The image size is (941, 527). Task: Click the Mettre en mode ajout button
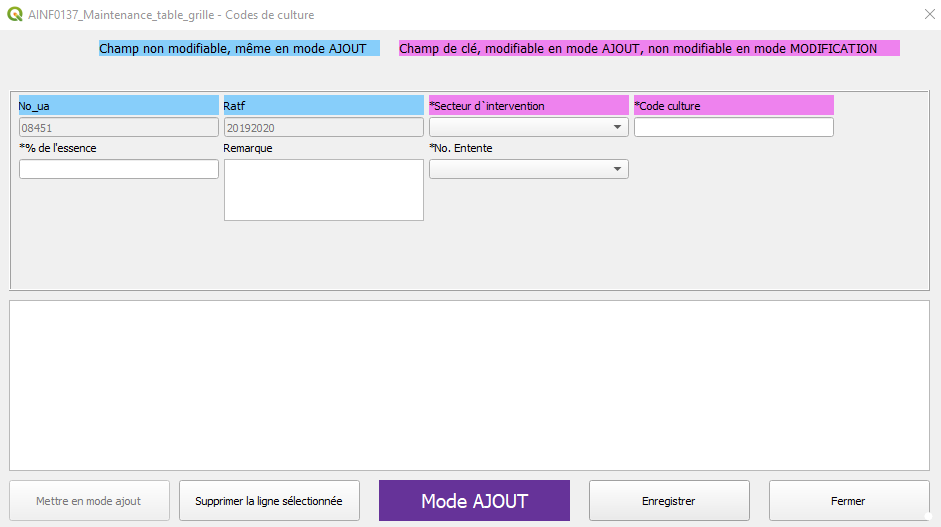coord(89,501)
